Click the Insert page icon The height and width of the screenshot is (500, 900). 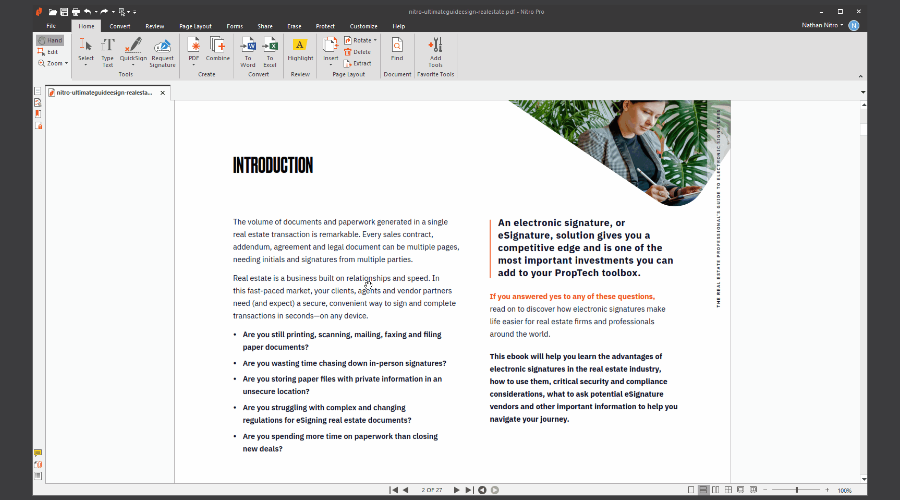pos(331,45)
